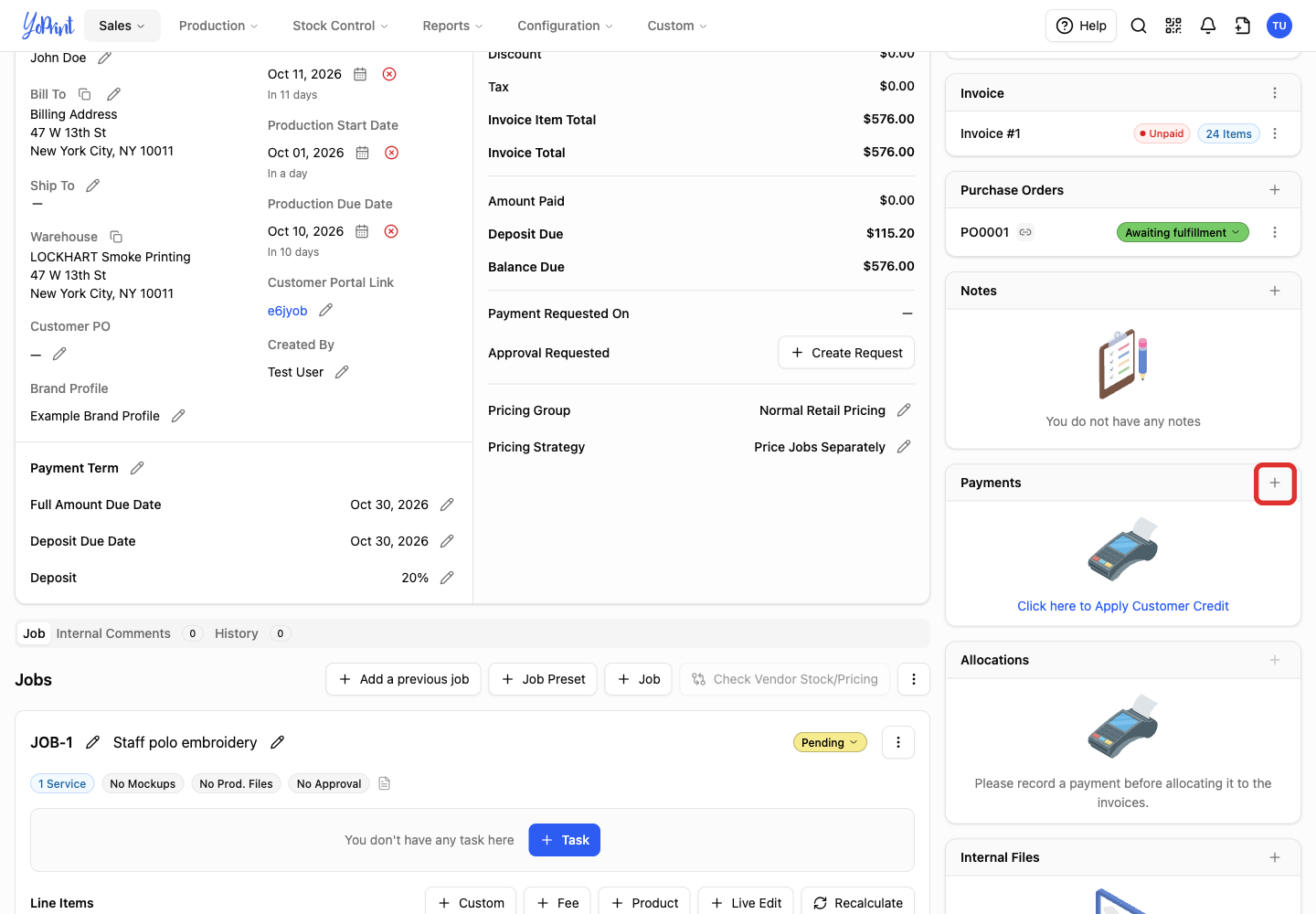Open the Stock Control menu
Screen dimensions: 1316x914
pos(340,26)
